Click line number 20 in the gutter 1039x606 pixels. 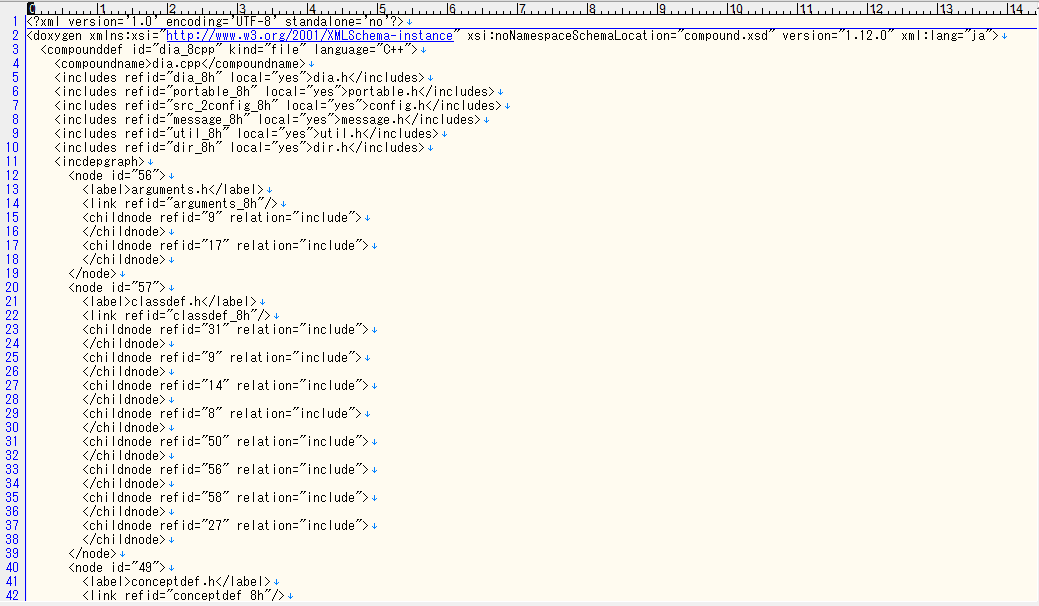tap(12, 287)
